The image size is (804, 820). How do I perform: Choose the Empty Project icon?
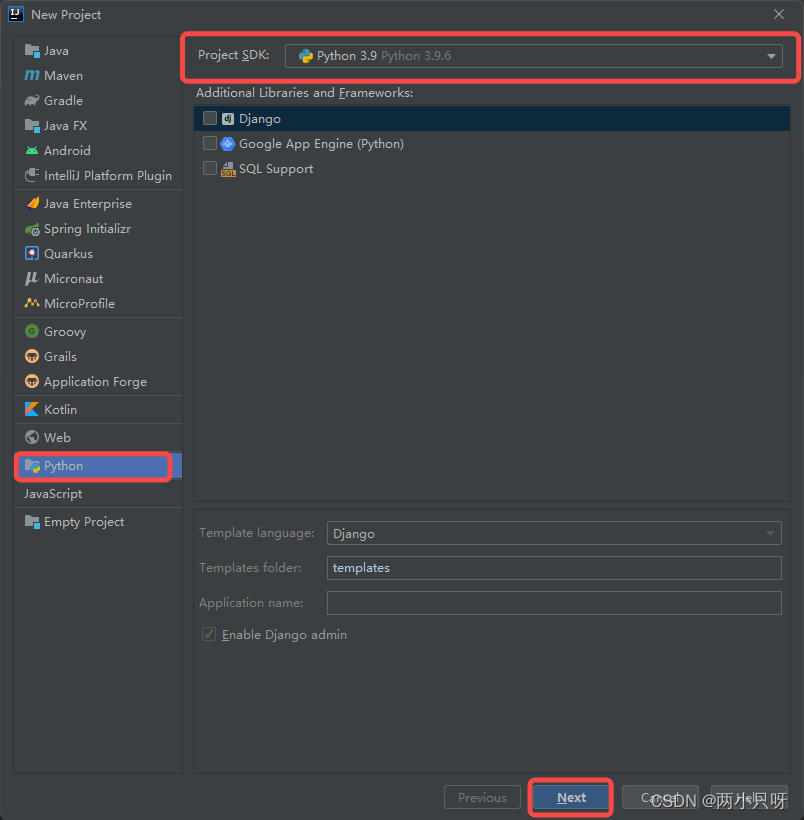[32, 521]
